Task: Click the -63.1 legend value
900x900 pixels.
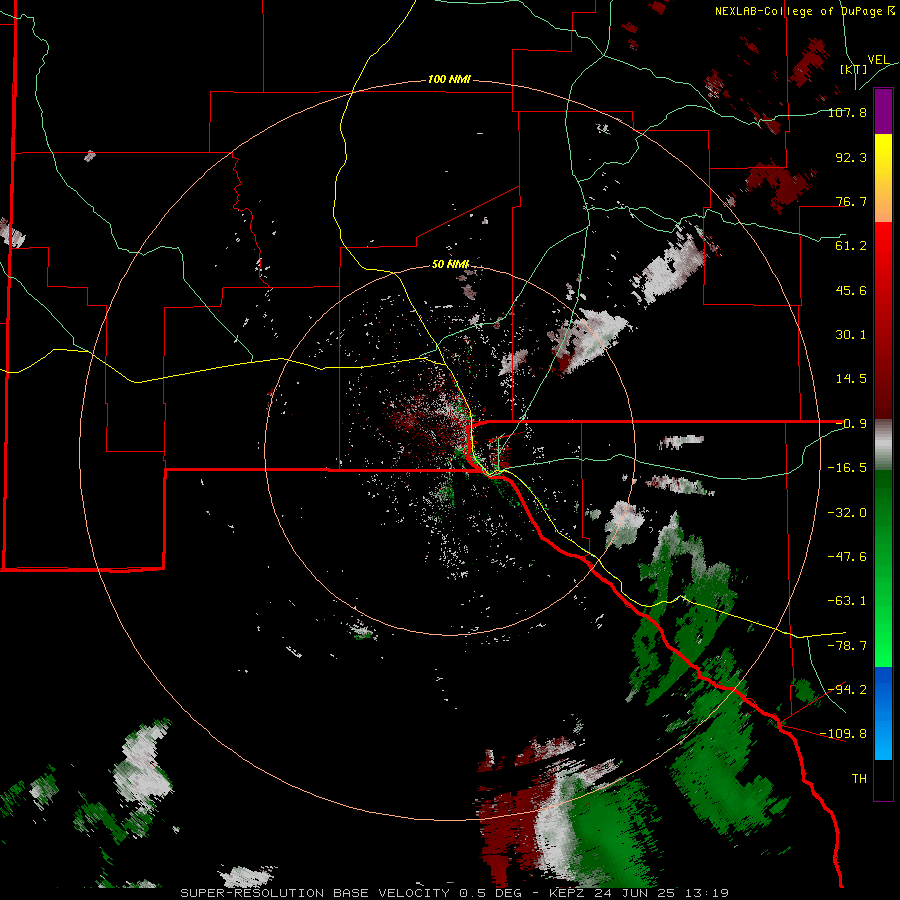Action: (x=847, y=600)
